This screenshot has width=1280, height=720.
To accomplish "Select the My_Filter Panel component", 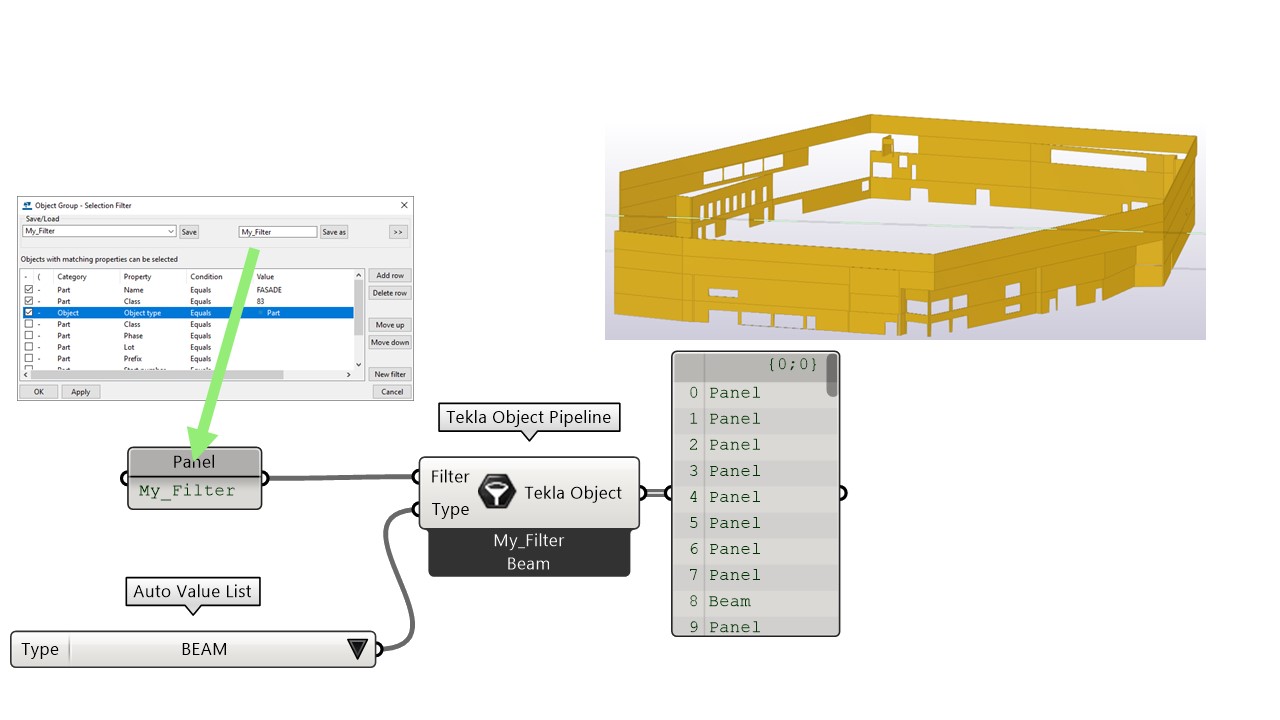I will 195,478.
